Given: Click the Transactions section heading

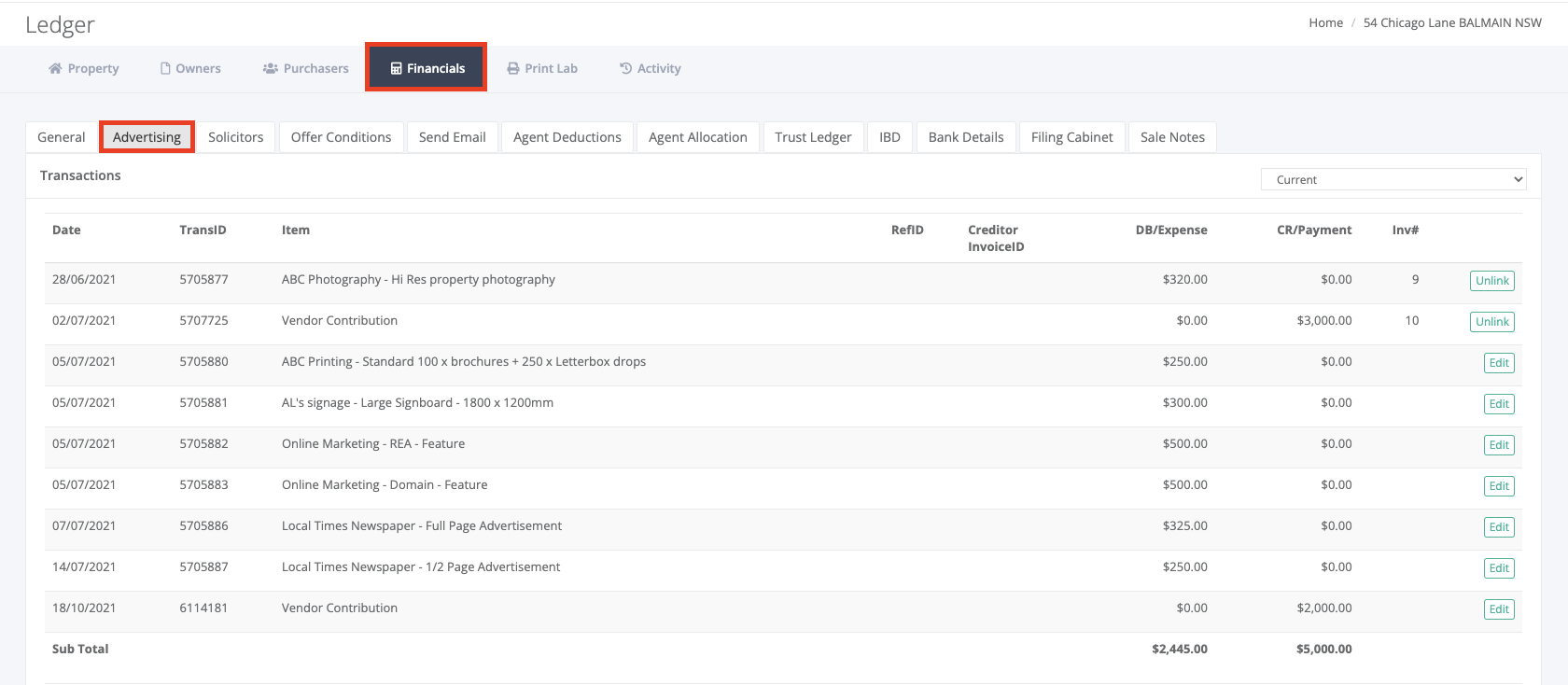Looking at the screenshot, I should (80, 175).
